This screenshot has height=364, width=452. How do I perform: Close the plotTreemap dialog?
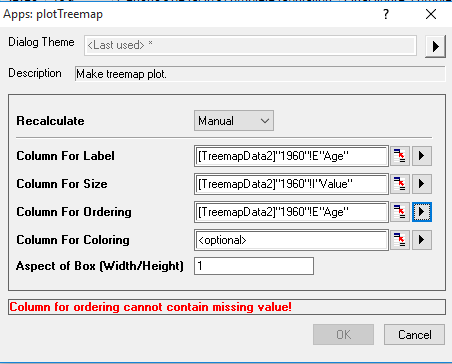pyautogui.click(x=431, y=14)
